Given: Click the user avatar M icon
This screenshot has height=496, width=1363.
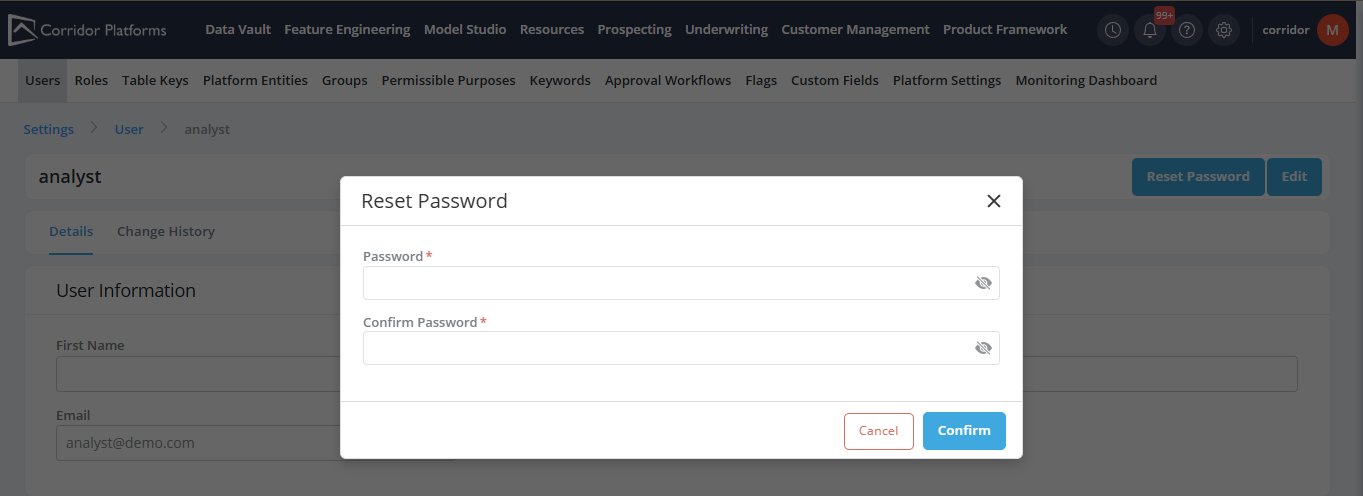Looking at the screenshot, I should click(x=1332, y=30).
